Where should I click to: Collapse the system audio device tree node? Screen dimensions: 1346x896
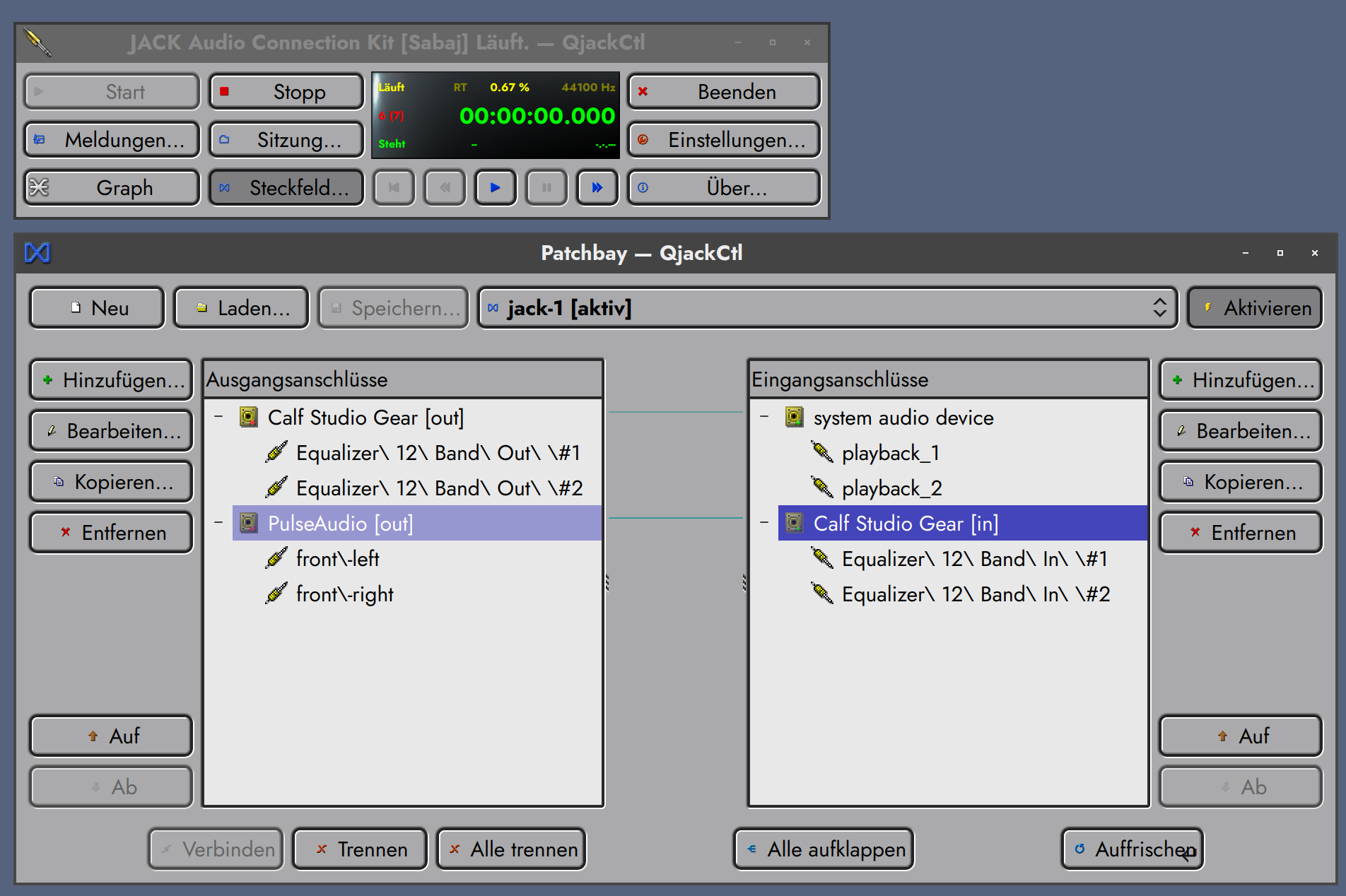(x=764, y=417)
